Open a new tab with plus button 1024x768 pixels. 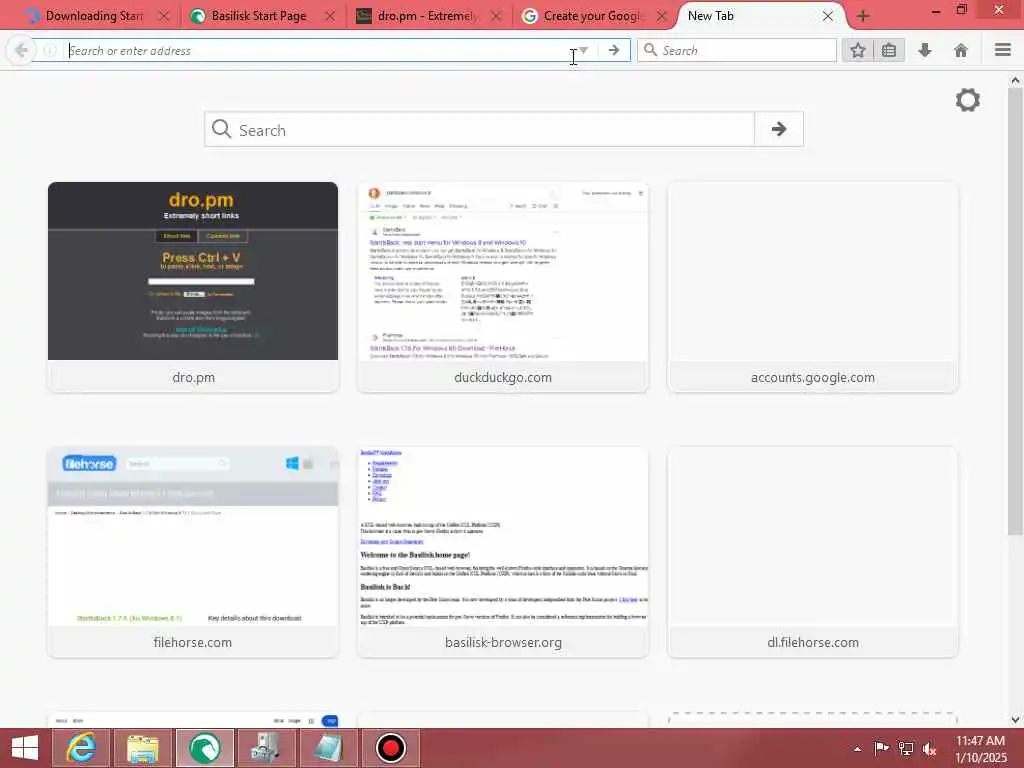pos(863,16)
